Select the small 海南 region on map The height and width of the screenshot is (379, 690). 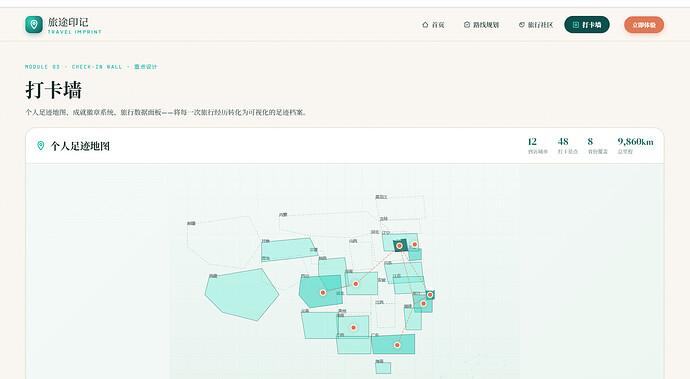(383, 368)
